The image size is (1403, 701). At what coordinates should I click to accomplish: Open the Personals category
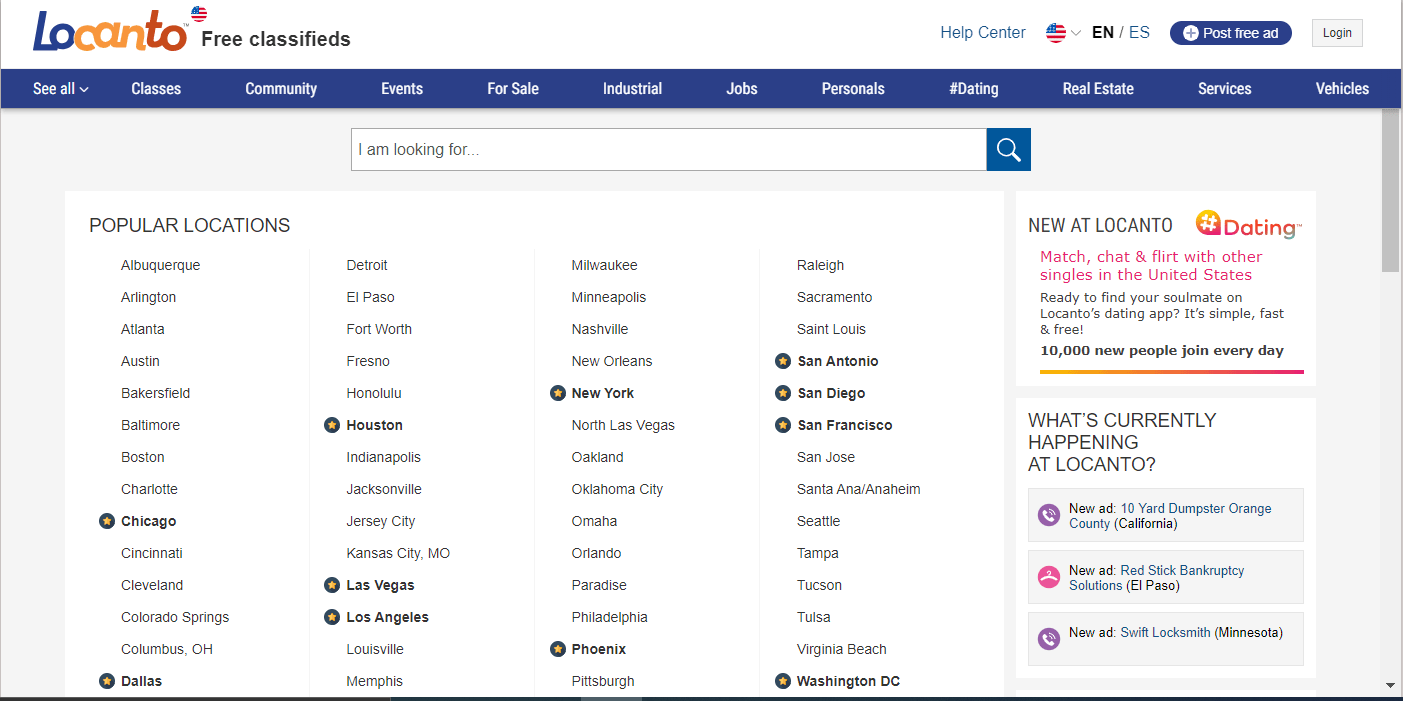(x=853, y=89)
